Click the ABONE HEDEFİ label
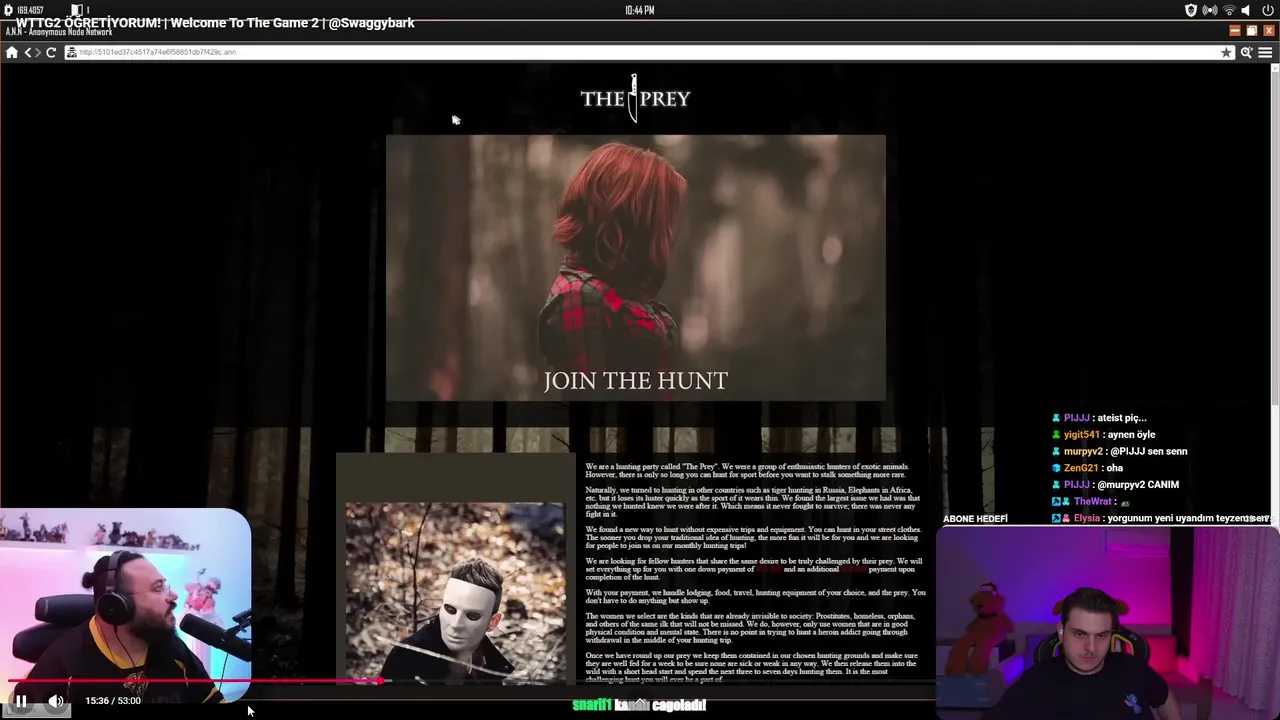 [x=975, y=519]
